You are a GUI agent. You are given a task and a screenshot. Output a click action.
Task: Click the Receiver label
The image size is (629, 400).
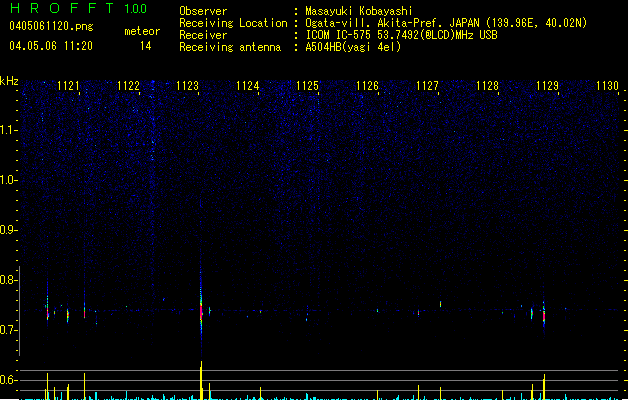click(203, 35)
